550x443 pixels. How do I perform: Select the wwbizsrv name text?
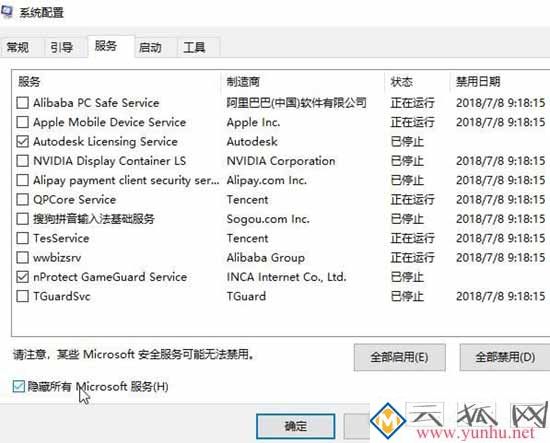[x=57, y=258]
